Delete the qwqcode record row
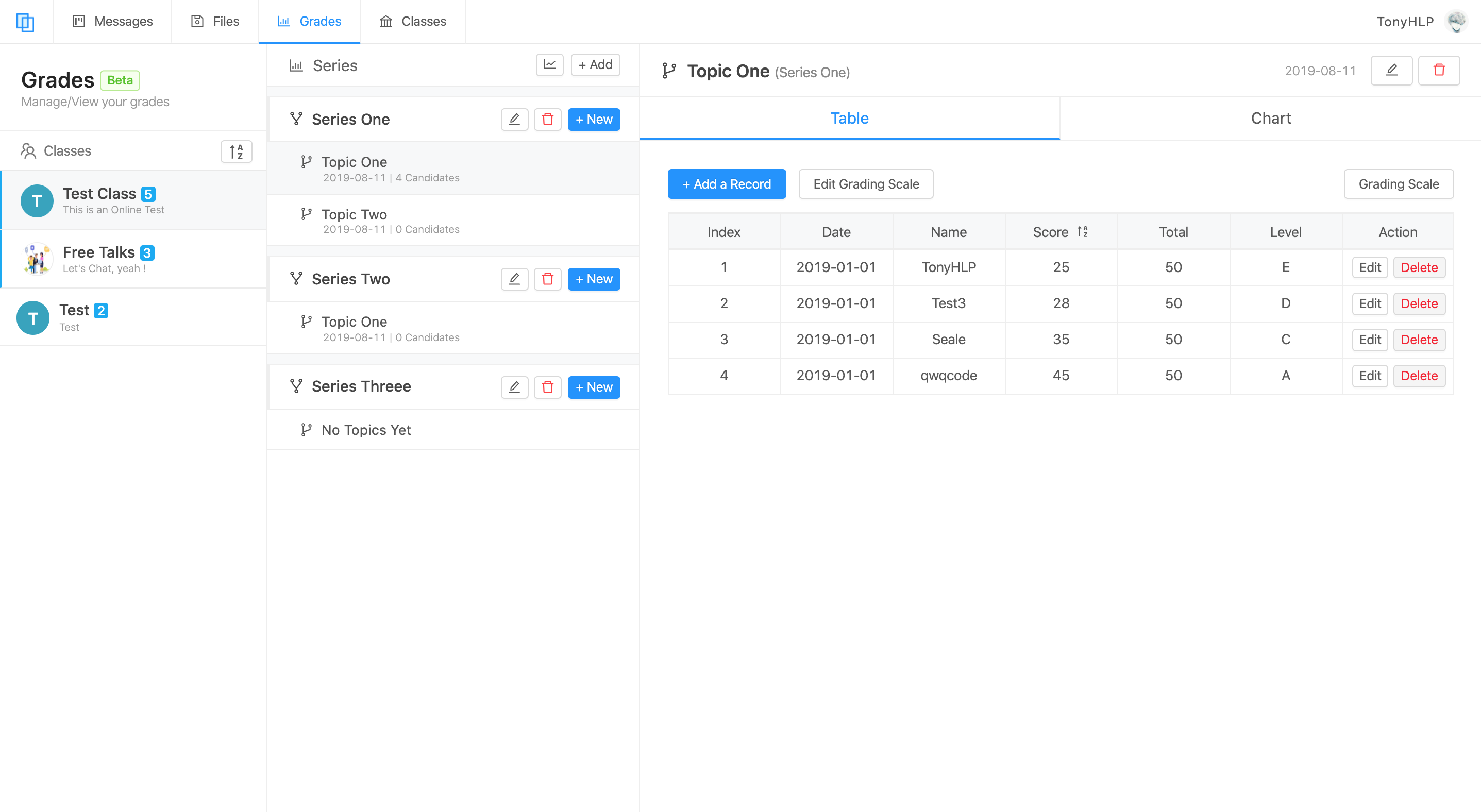Image resolution: width=1481 pixels, height=812 pixels. coord(1418,376)
